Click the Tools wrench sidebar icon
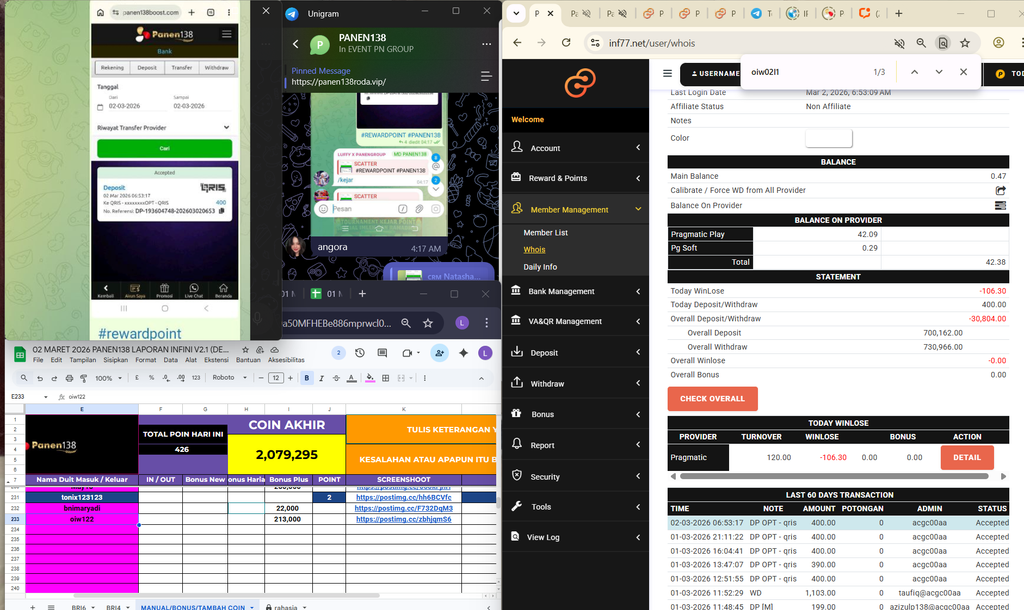The width and height of the screenshot is (1024, 610). pos(517,506)
